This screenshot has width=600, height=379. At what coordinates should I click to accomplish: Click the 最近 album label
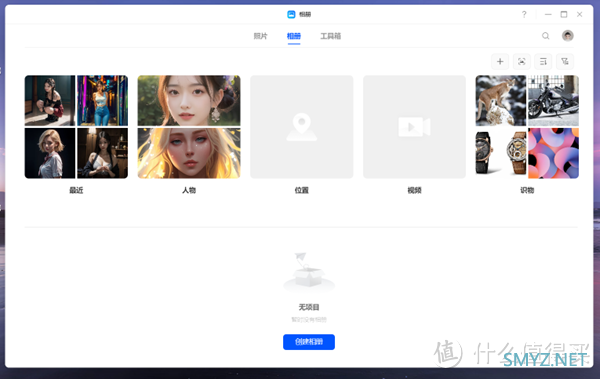pos(76,190)
